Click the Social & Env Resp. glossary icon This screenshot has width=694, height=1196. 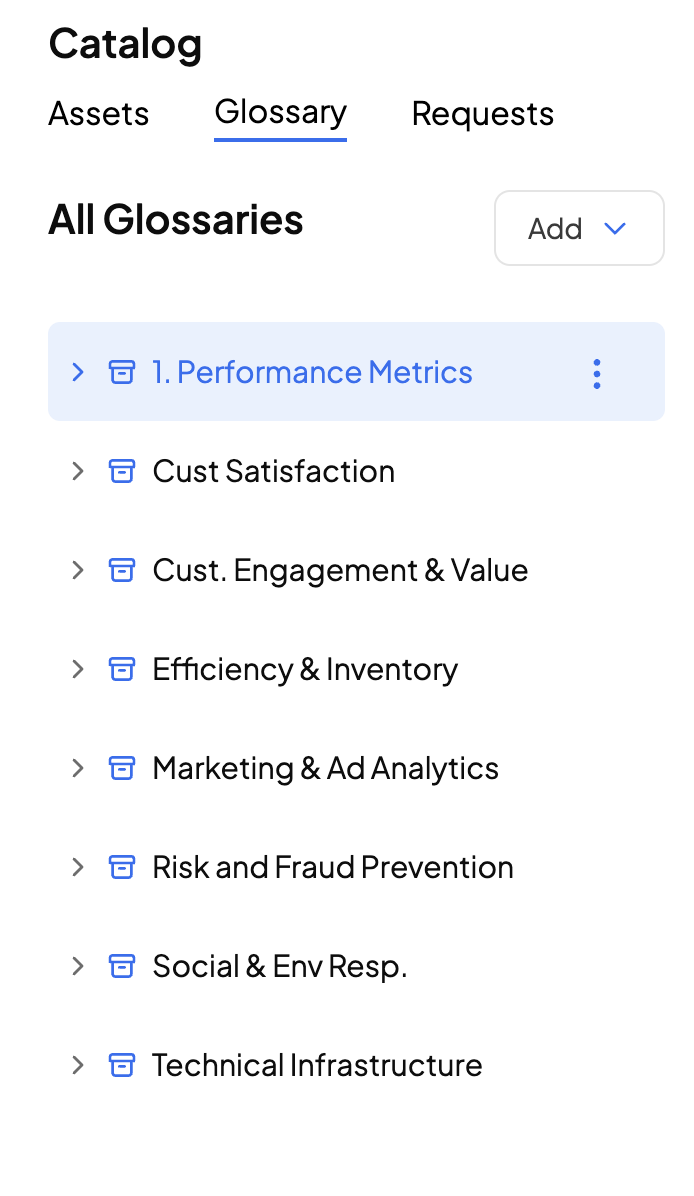coord(121,967)
